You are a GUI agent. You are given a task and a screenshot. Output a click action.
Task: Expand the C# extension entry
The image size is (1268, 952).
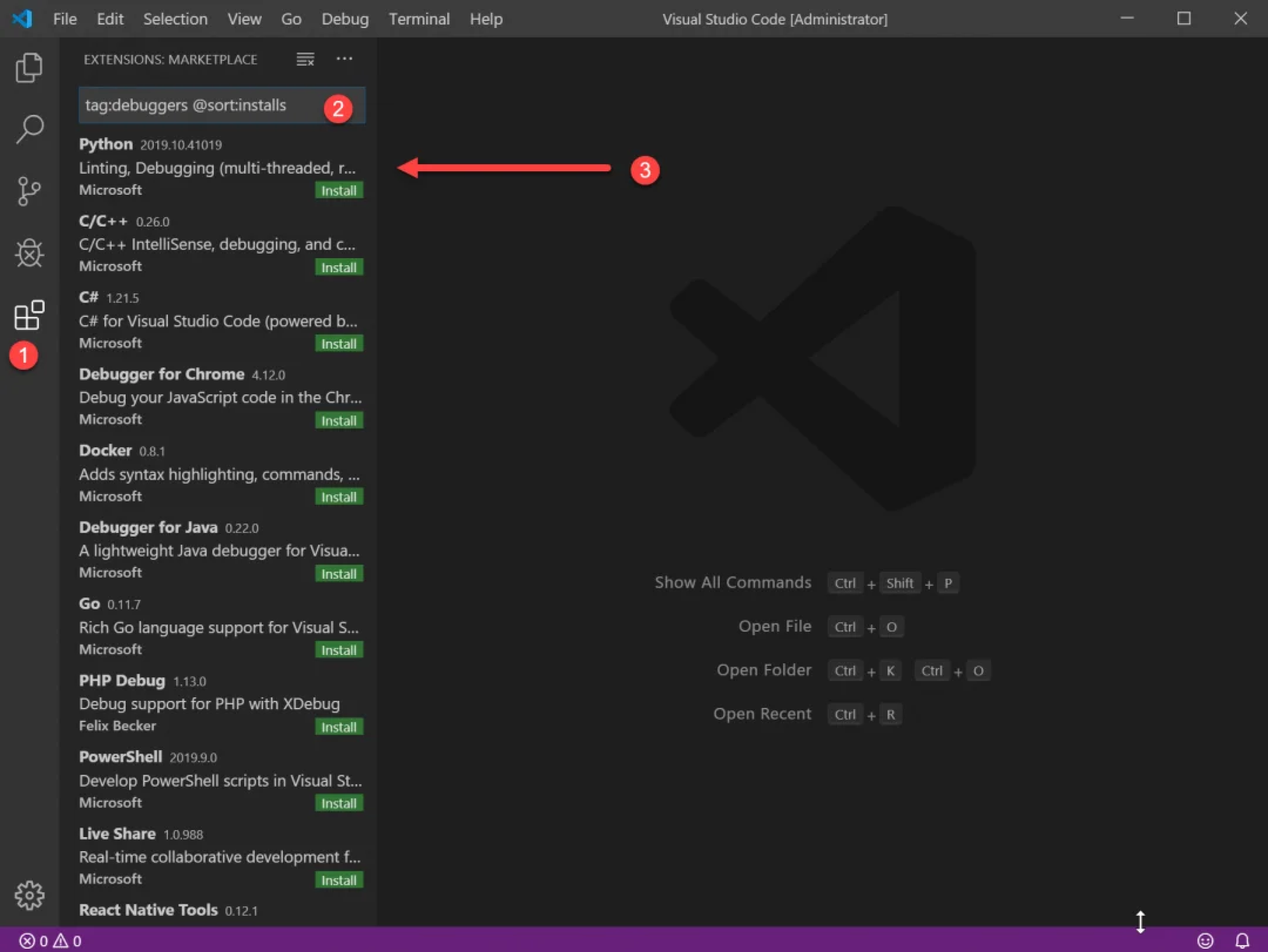(x=219, y=320)
